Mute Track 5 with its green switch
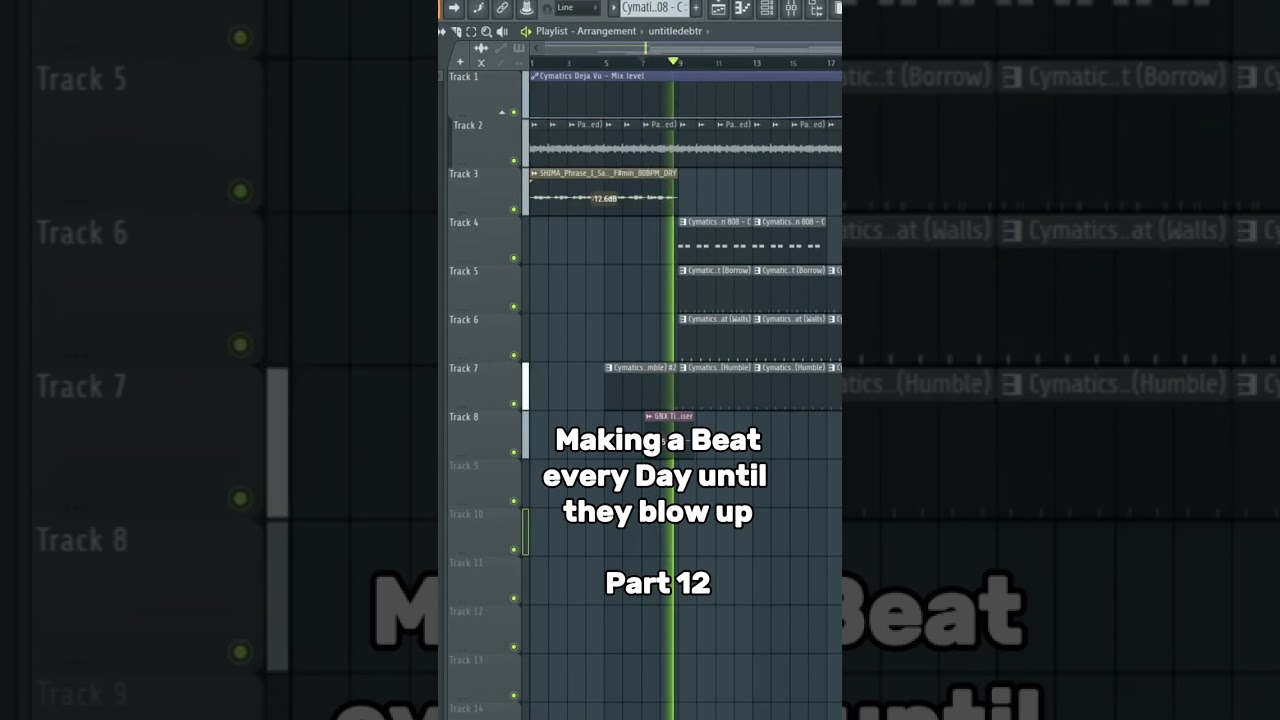The width and height of the screenshot is (1280, 720). pyautogui.click(x=514, y=306)
